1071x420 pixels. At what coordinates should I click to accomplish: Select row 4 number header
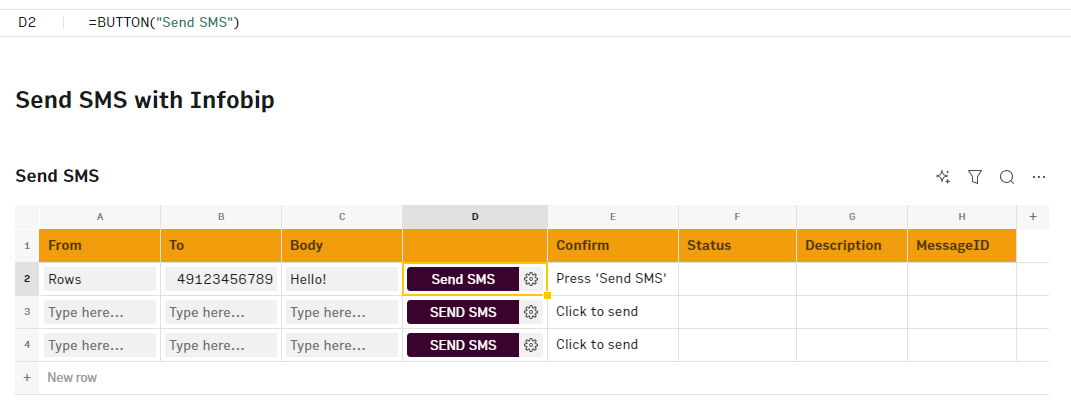tap(27, 345)
